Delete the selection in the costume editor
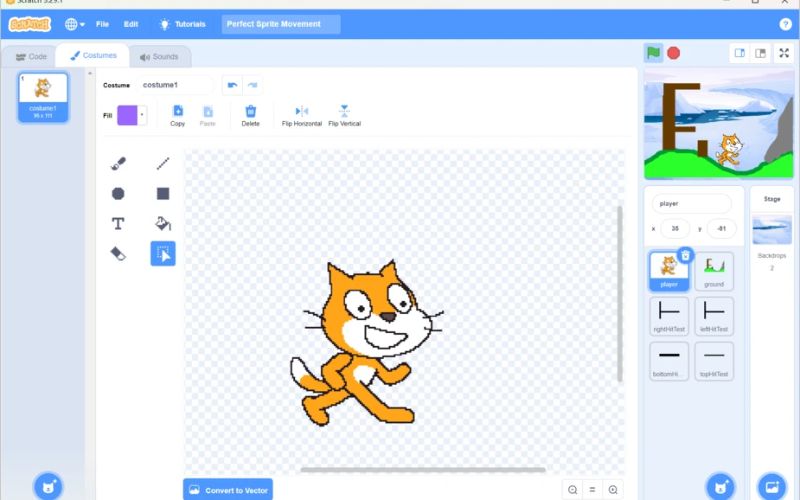 tap(251, 115)
